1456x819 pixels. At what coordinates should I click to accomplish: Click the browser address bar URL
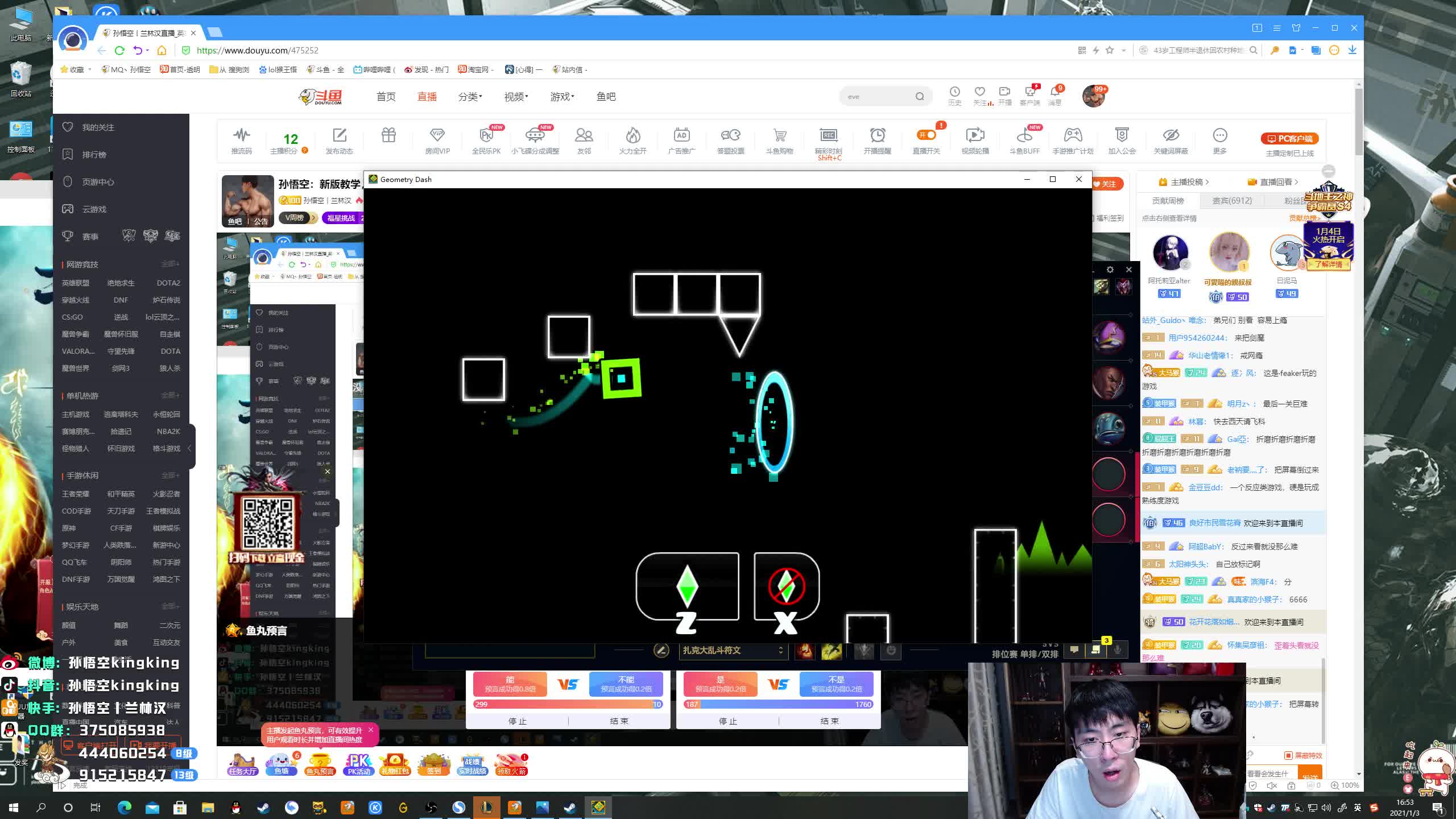pyautogui.click(x=257, y=50)
